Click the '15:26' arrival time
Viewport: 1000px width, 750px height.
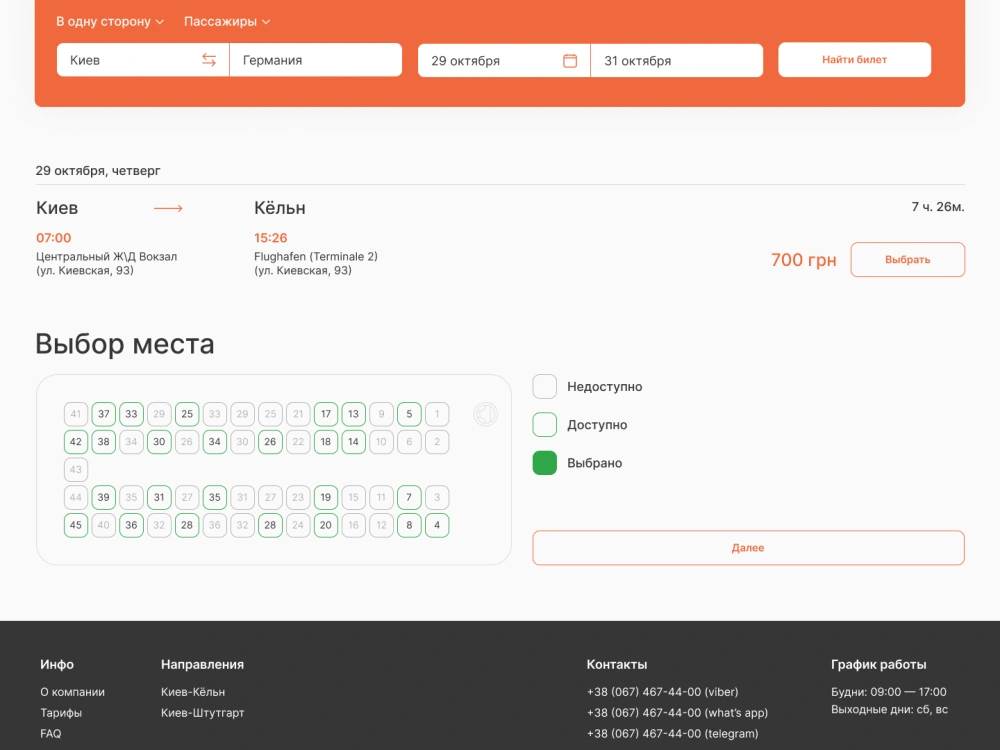point(271,238)
